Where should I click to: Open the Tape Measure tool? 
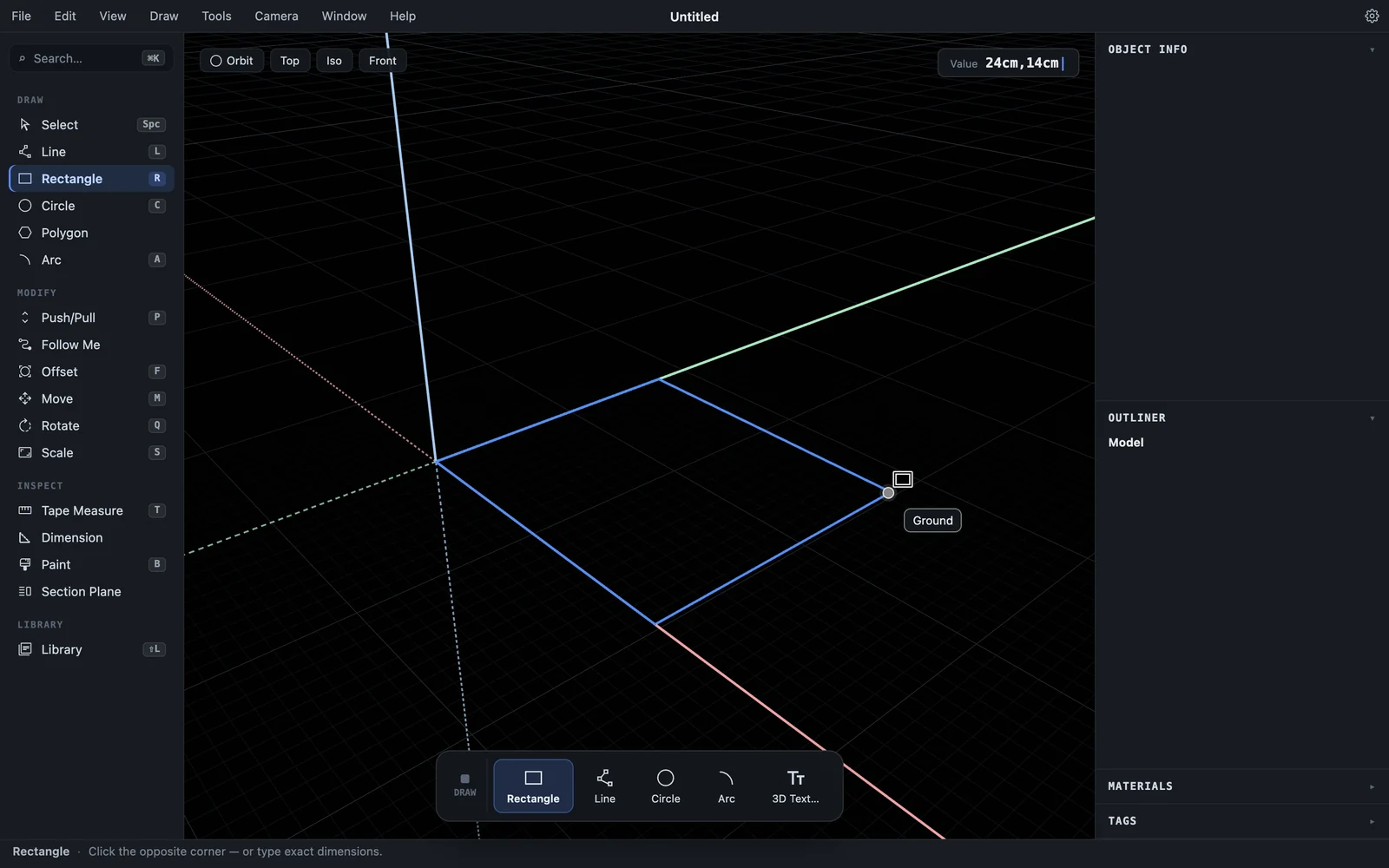pyautogui.click(x=91, y=510)
